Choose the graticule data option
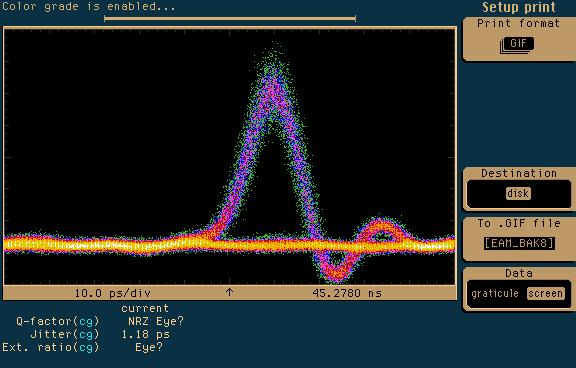Image resolution: width=576 pixels, height=368 pixels. coord(495,293)
